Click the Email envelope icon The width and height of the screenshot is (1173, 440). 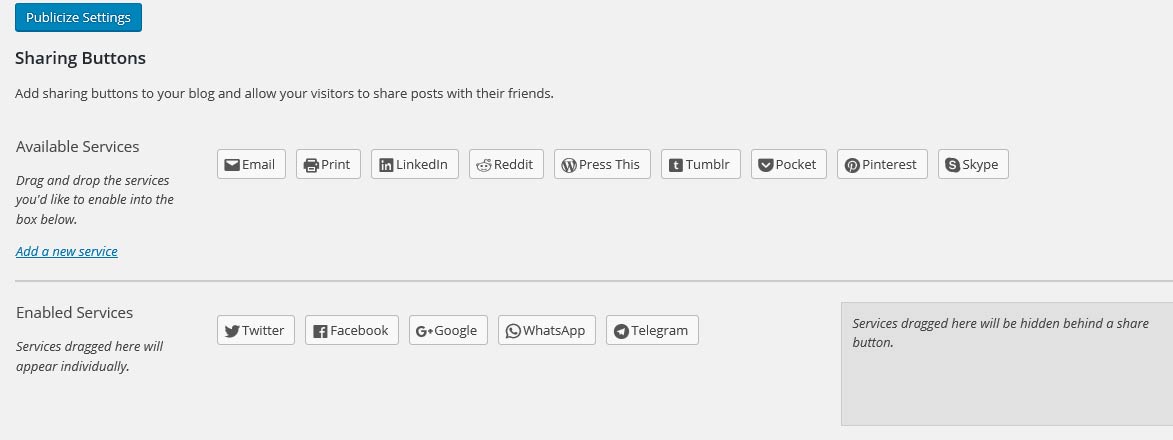[232, 165]
